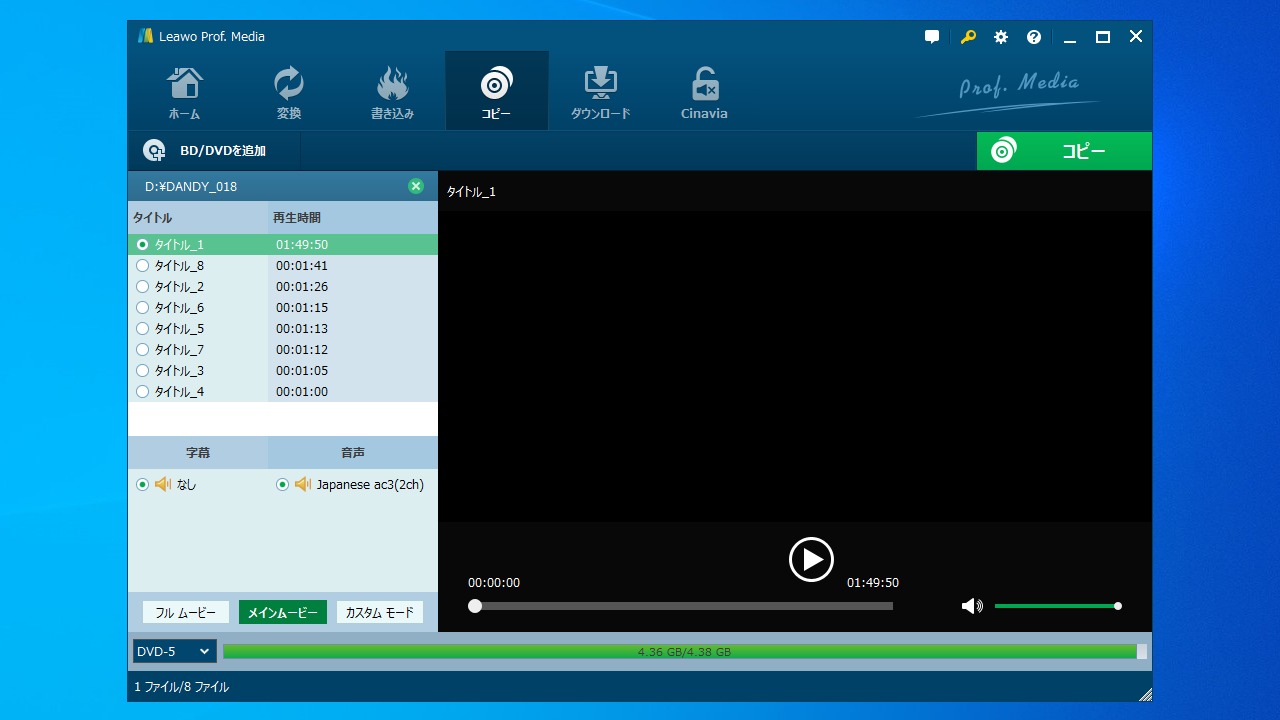Viewport: 1280px width, 720px height.
Task: Select radio button for タイトル_4
Action: [142, 391]
